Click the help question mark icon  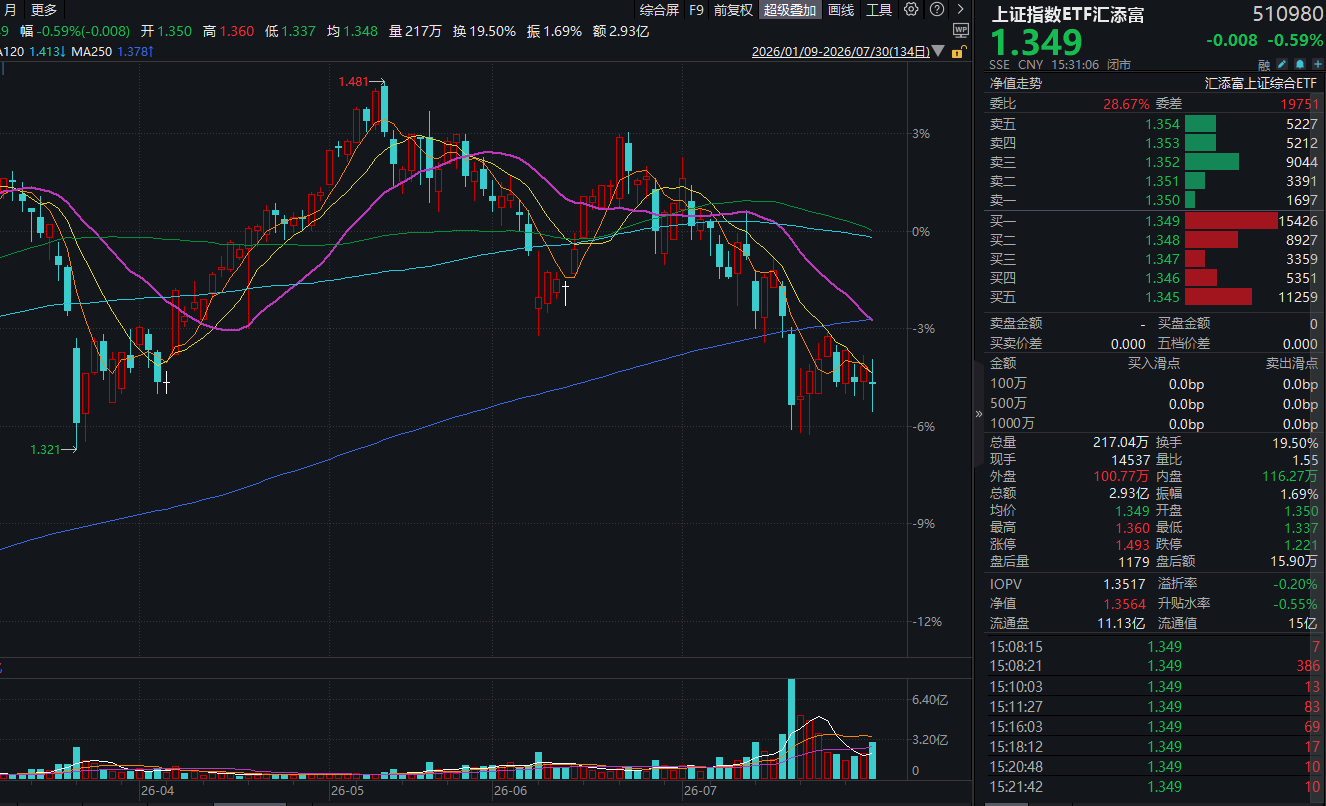point(936,9)
